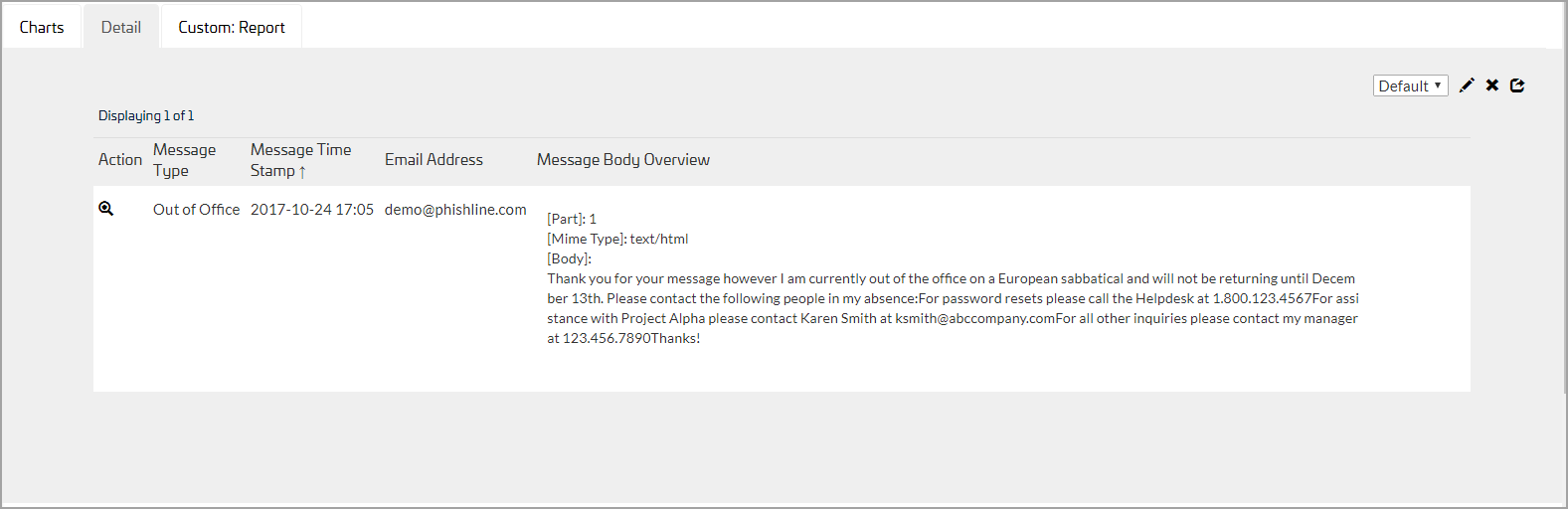Screen dimensions: 1568x509
Task: Click the out-of-office message body text
Action: [x=953, y=308]
